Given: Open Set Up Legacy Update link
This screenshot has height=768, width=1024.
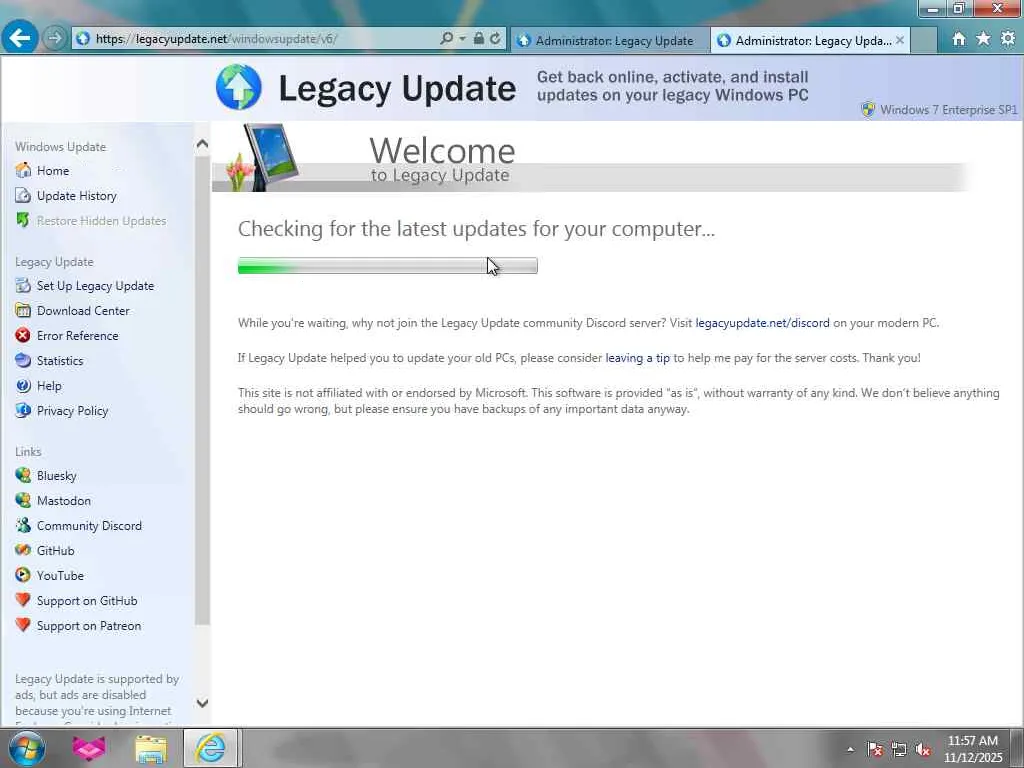Looking at the screenshot, I should [95, 286].
